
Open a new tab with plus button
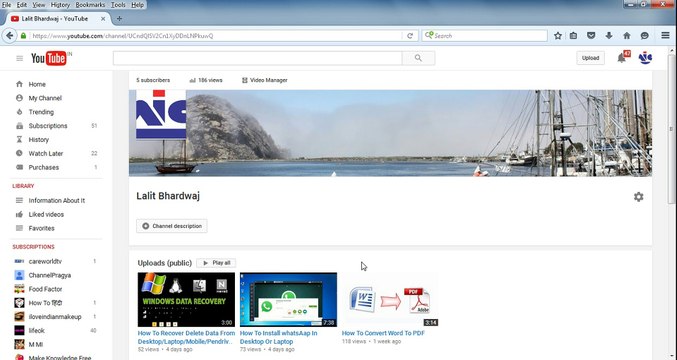(x=119, y=19)
